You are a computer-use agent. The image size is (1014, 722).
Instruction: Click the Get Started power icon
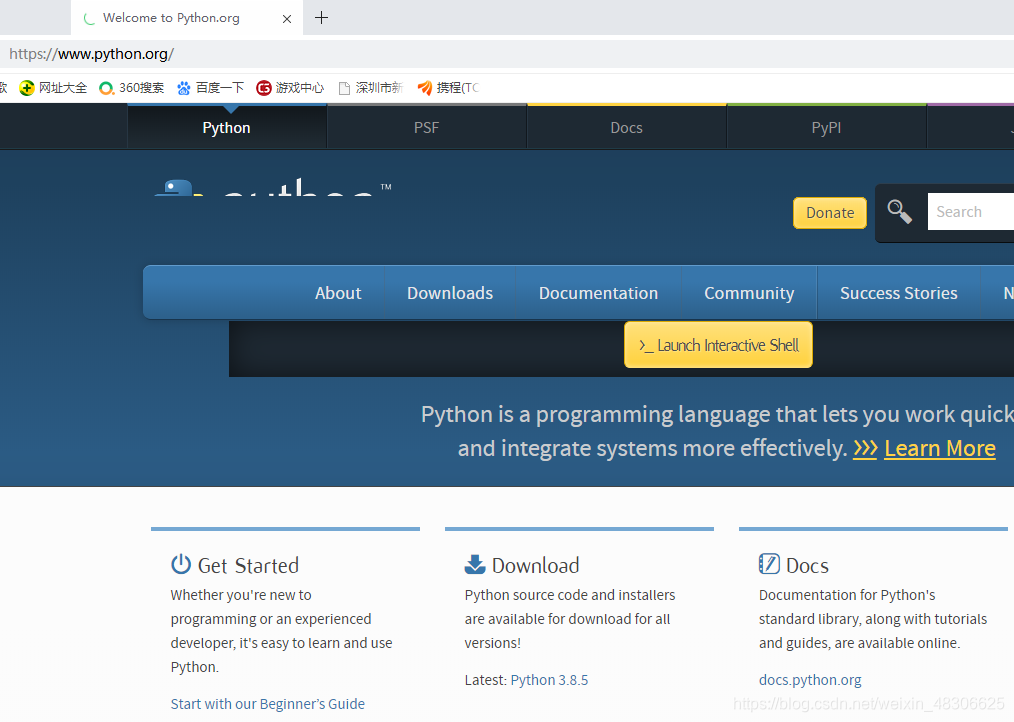[181, 564]
